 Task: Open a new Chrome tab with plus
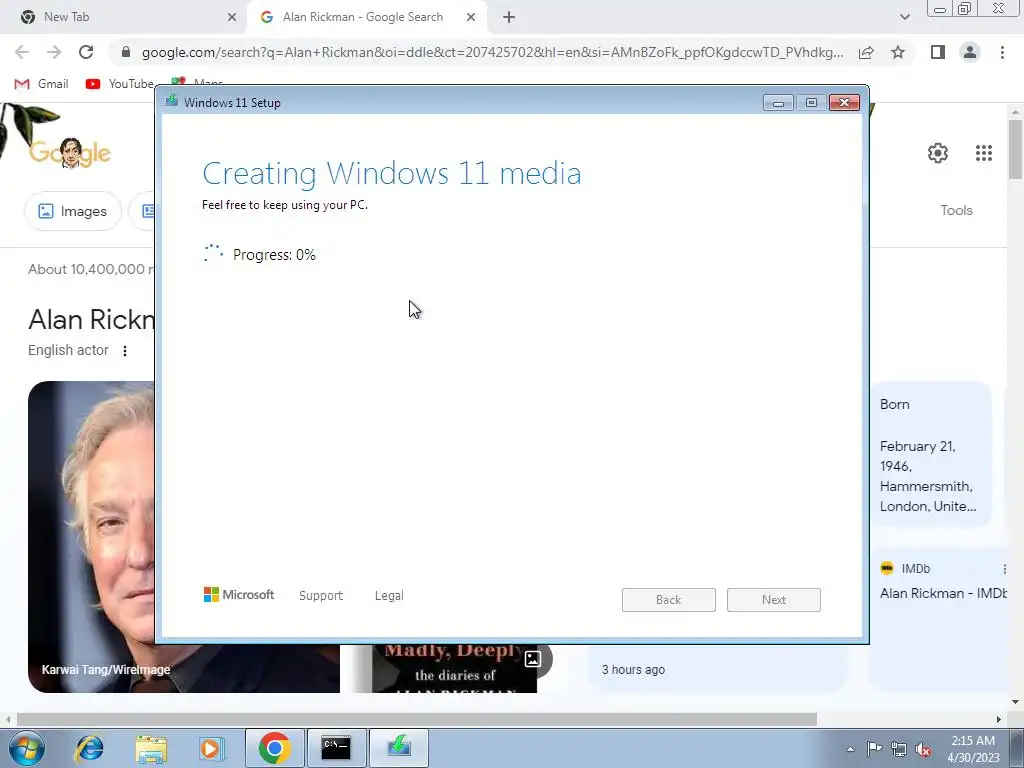coord(509,17)
